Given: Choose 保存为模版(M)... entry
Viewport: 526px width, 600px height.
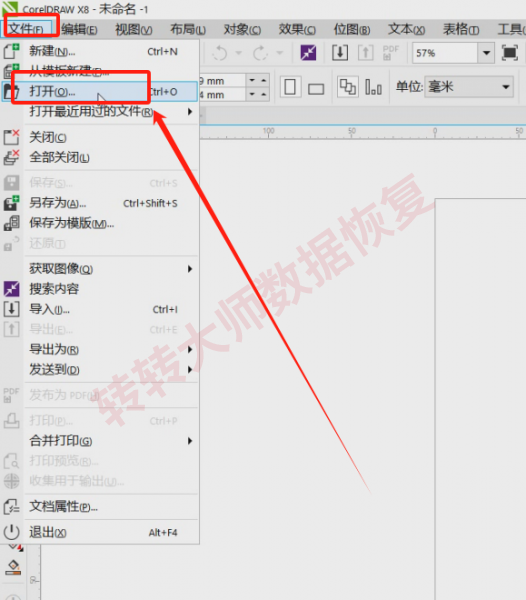Looking at the screenshot, I should click(x=99, y=223).
